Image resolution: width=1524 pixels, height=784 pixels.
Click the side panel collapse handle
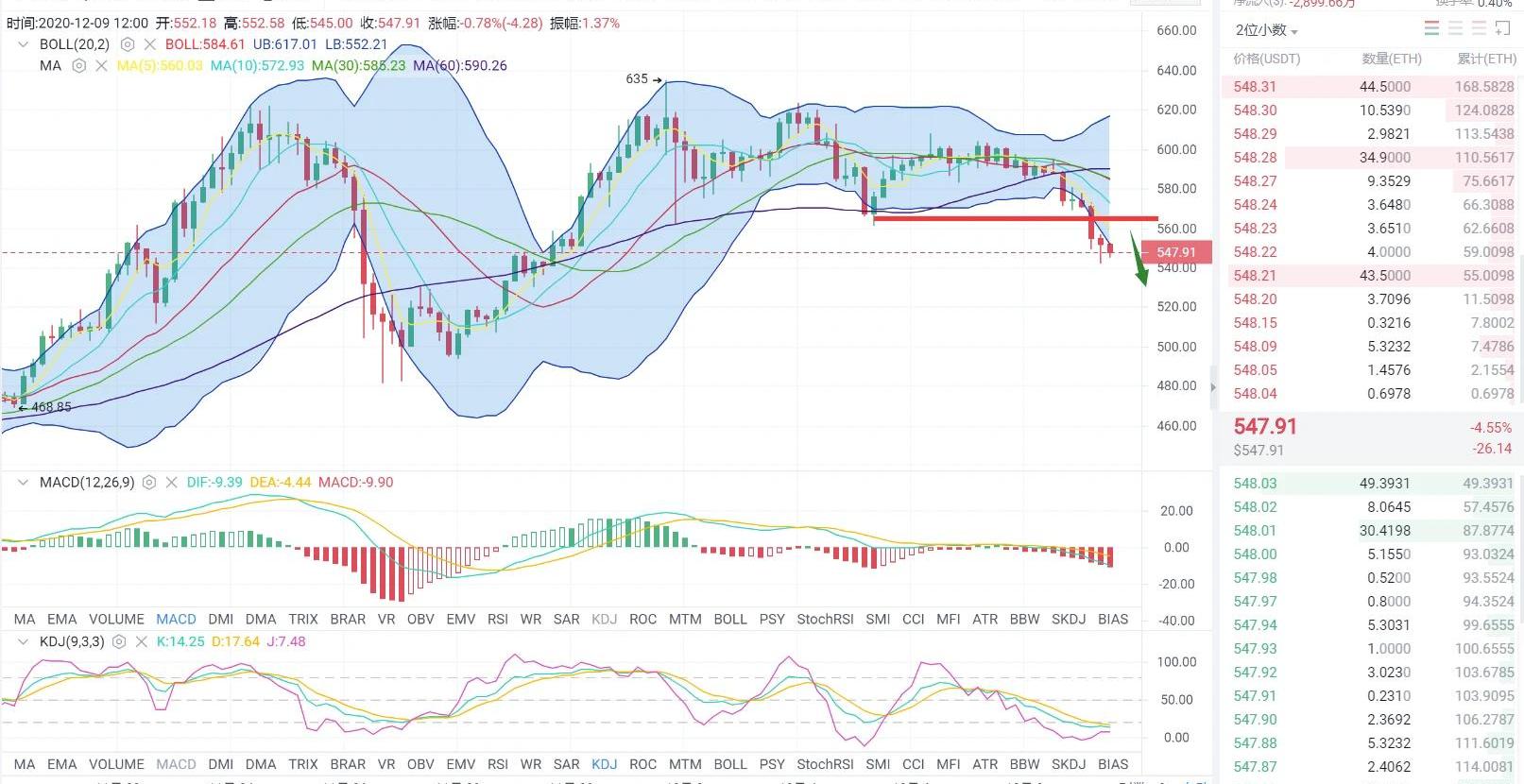tap(1213, 386)
